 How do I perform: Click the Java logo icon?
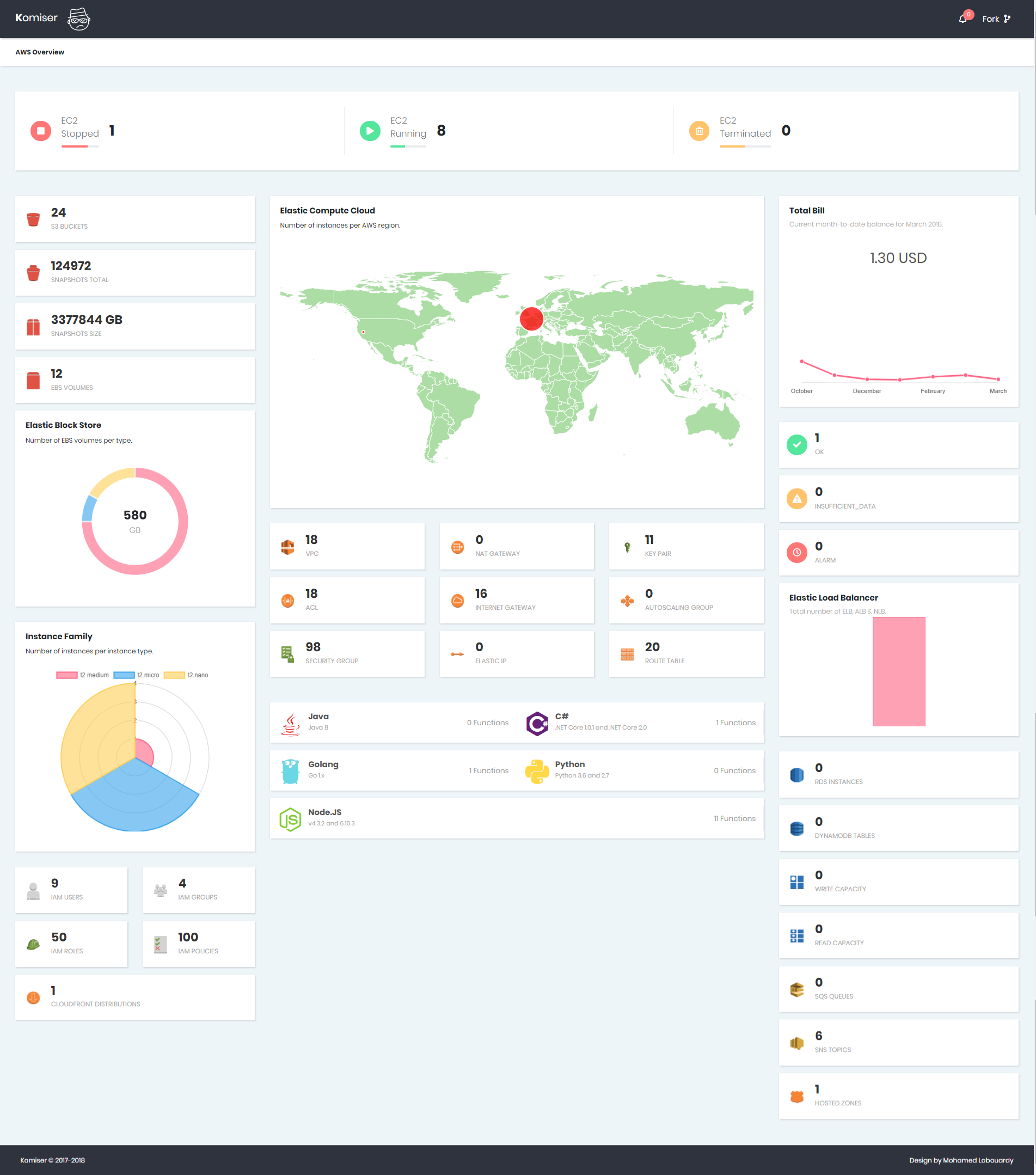290,723
